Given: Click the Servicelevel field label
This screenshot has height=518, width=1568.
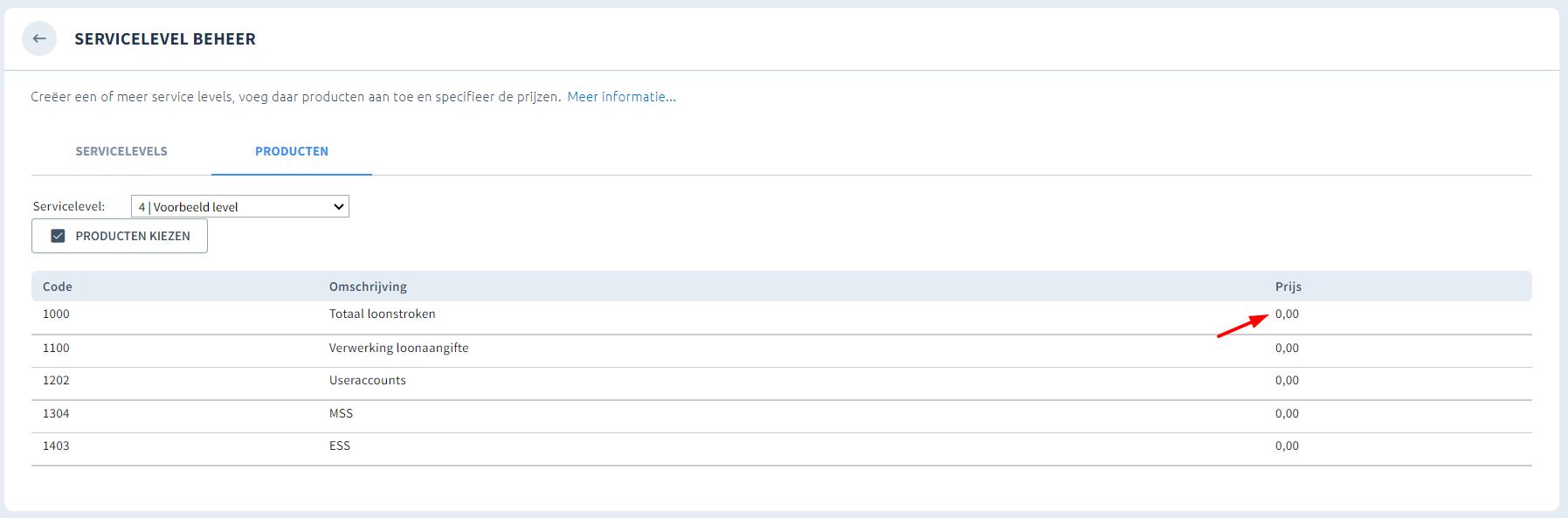Looking at the screenshot, I should click(69, 206).
